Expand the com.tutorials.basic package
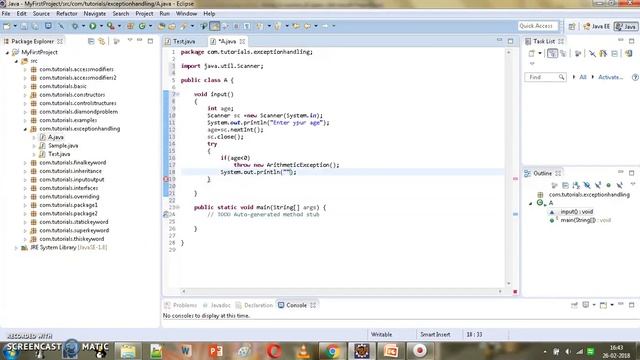This screenshot has width=640, height=360. coord(25,87)
